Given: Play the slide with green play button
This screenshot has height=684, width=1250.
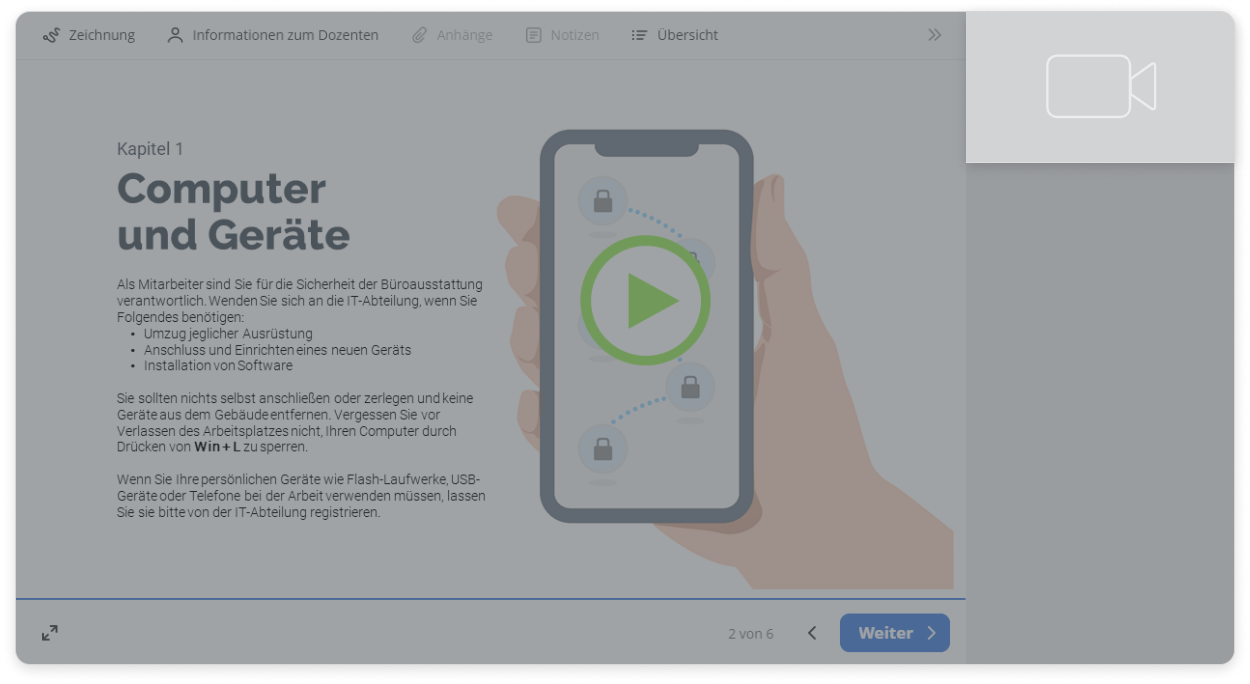Looking at the screenshot, I should click(x=646, y=300).
